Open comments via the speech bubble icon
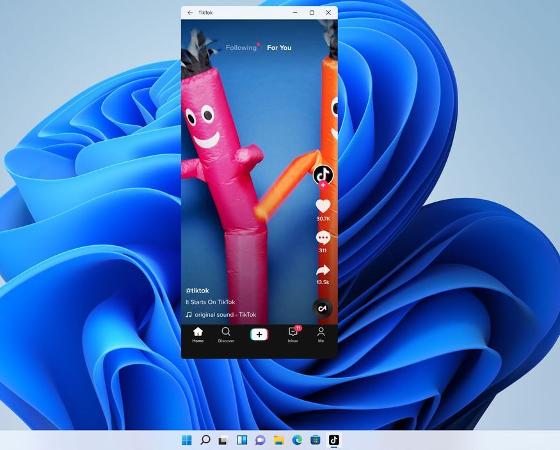560x450 pixels. pyautogui.click(x=323, y=238)
